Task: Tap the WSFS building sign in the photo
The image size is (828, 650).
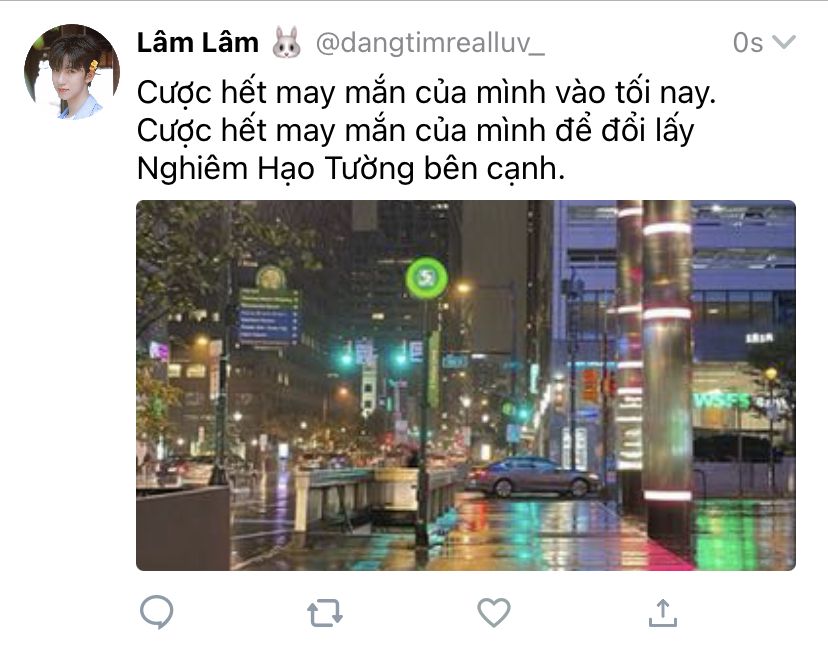Action: click(722, 401)
